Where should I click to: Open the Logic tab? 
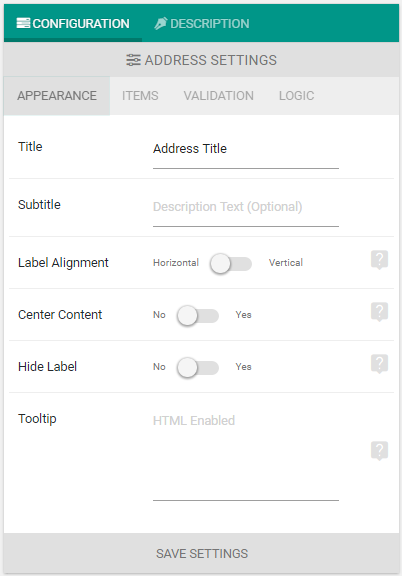coord(297,96)
